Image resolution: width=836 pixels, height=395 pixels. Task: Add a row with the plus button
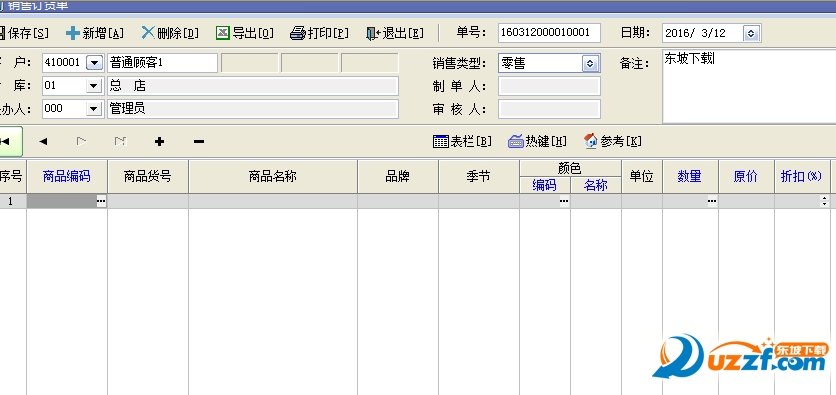coord(159,141)
